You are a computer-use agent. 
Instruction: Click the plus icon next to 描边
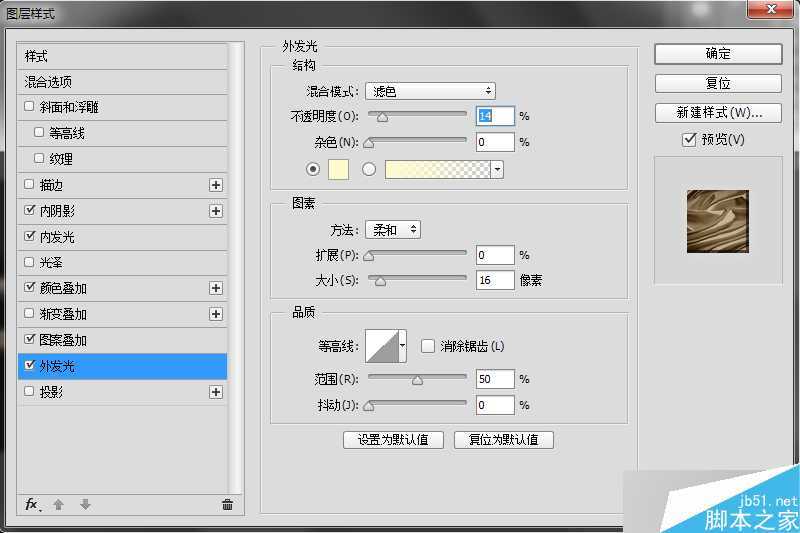pos(215,185)
